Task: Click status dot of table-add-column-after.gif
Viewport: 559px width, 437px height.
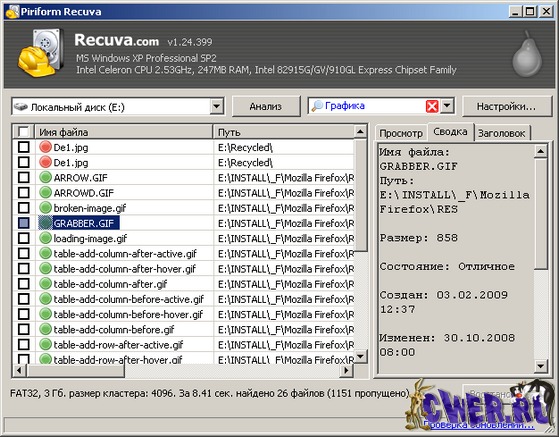Action: [46, 283]
